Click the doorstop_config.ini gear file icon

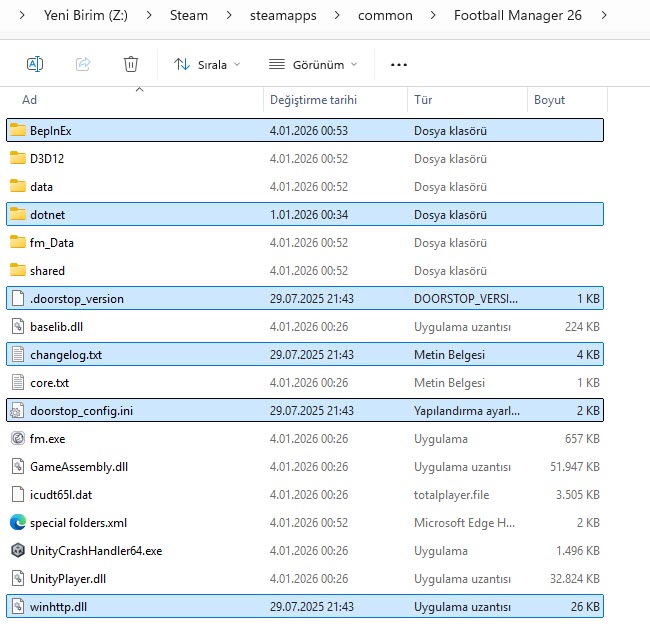[x=17, y=410]
